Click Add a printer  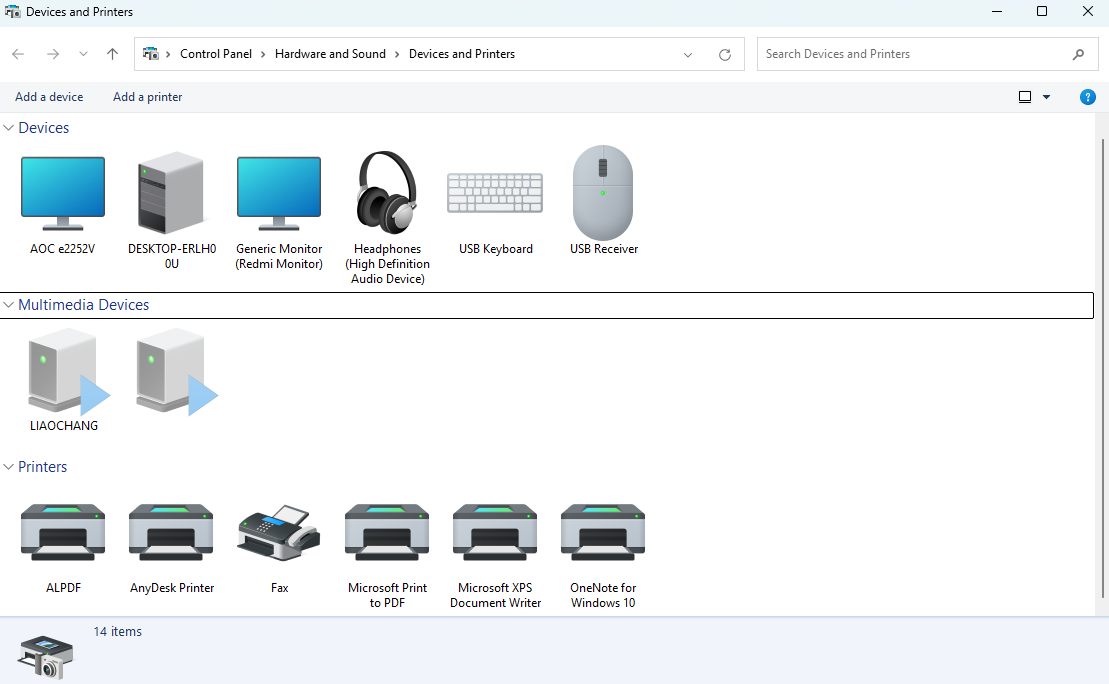point(147,97)
